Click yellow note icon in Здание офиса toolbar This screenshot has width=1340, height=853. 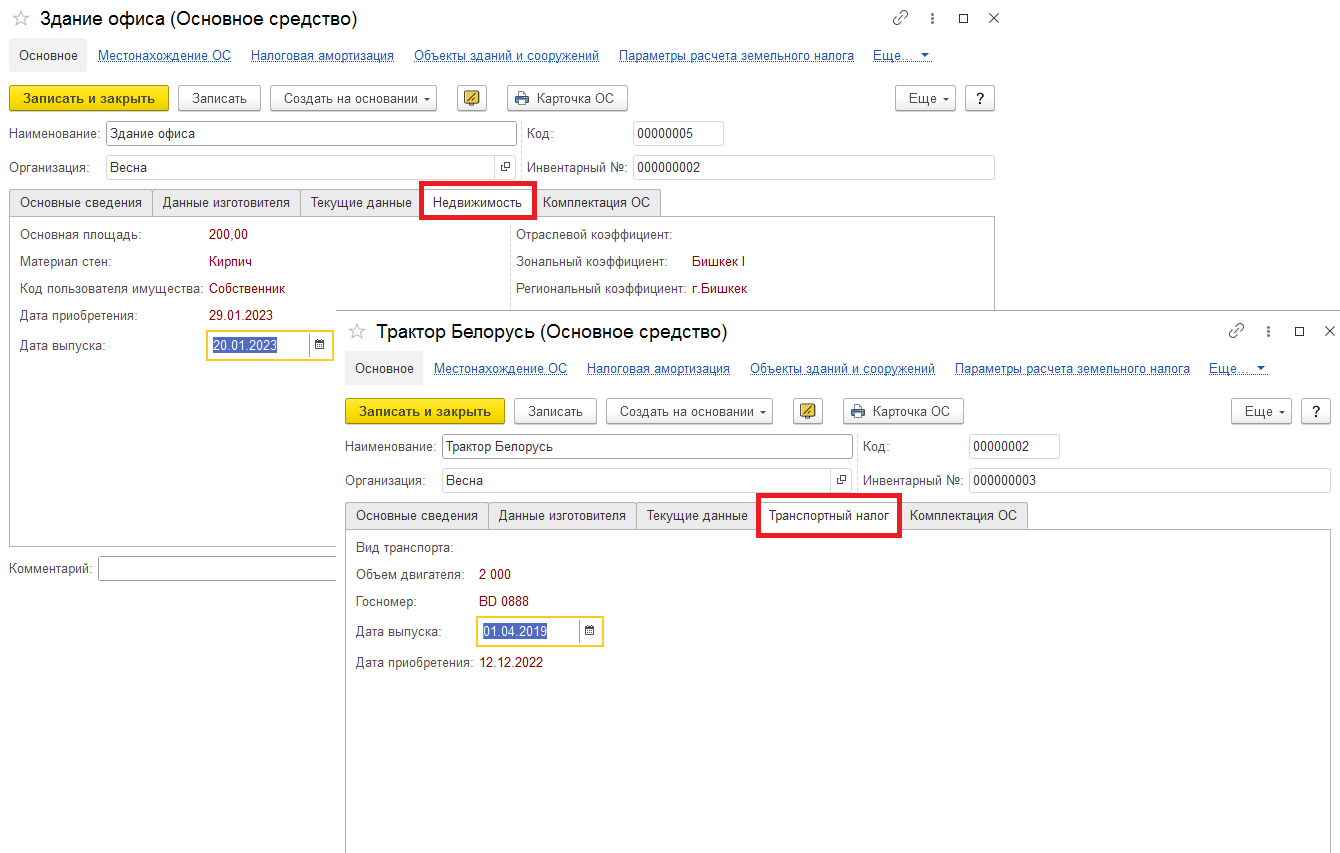(x=472, y=98)
